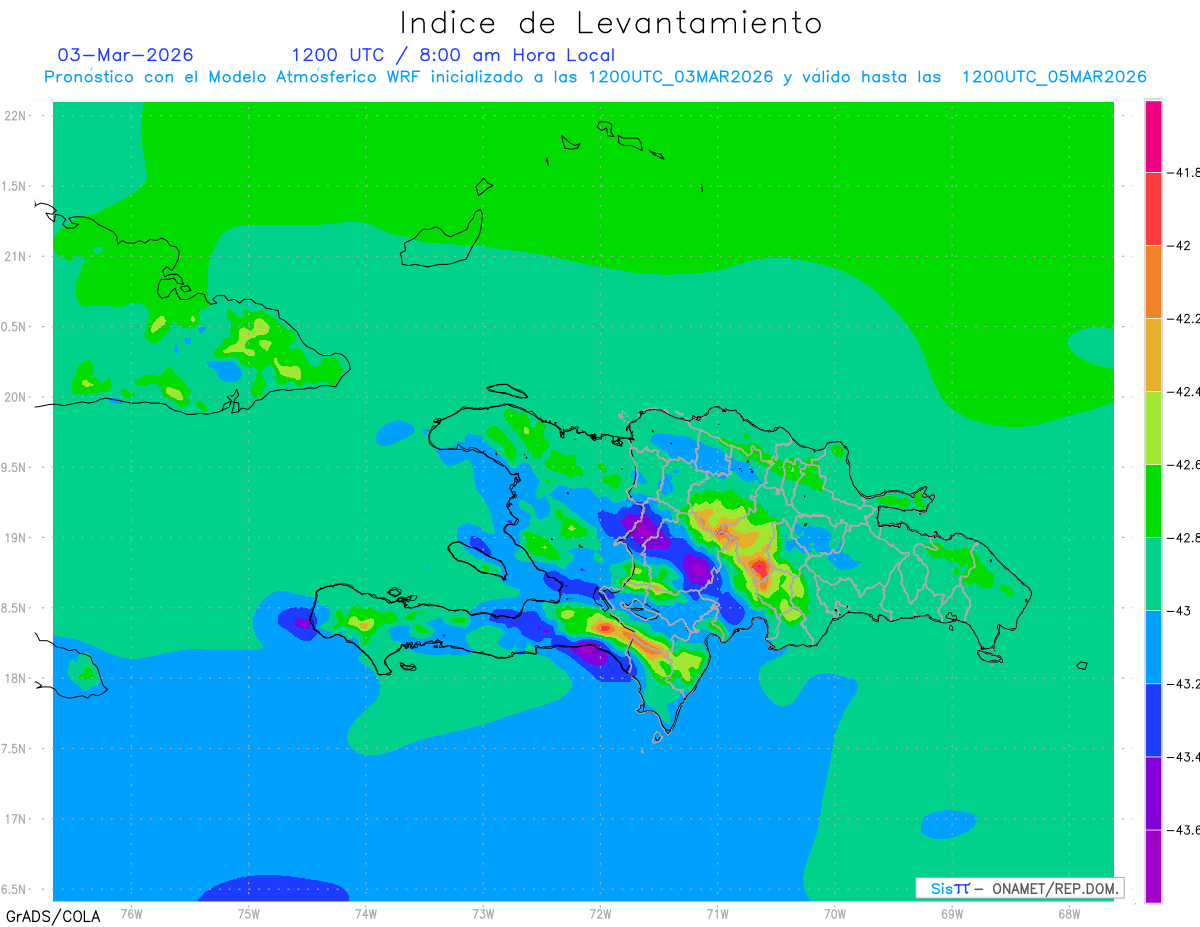Click the teal-green segment between -42.8 and -43

coord(1153,573)
